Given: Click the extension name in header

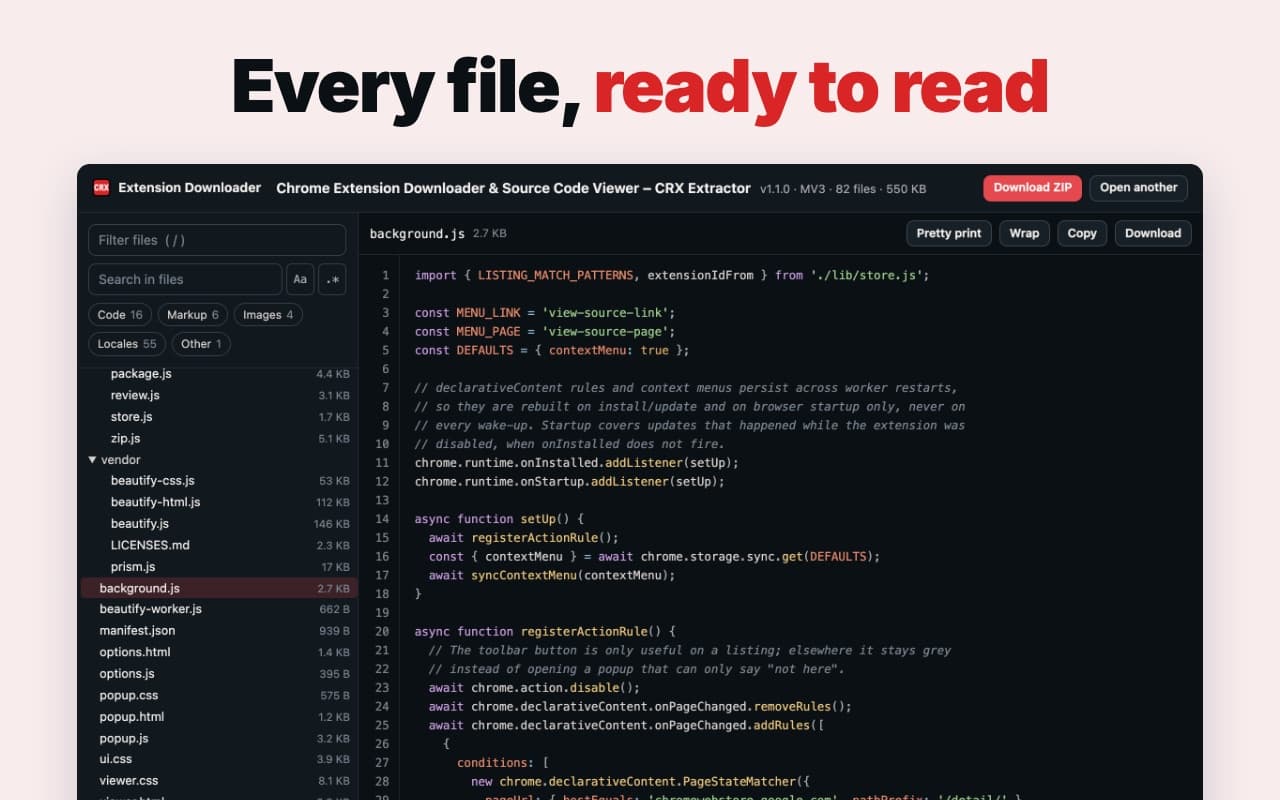Looking at the screenshot, I should (513, 188).
